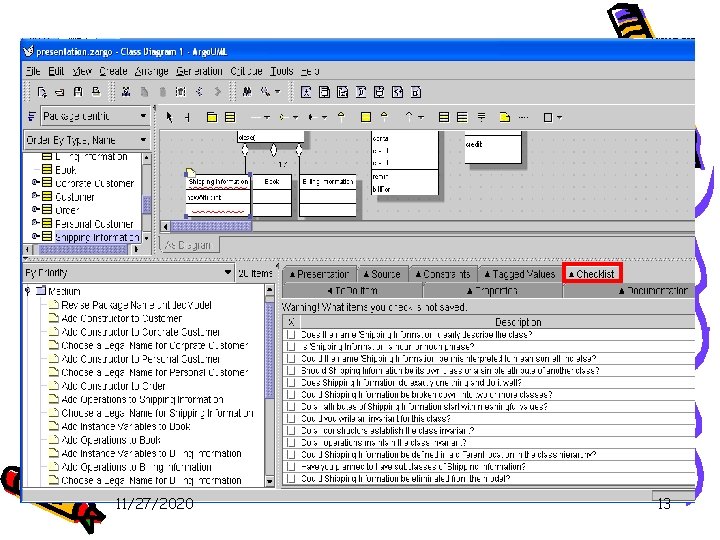Select Shipping Information in explorer tree

tap(97, 237)
